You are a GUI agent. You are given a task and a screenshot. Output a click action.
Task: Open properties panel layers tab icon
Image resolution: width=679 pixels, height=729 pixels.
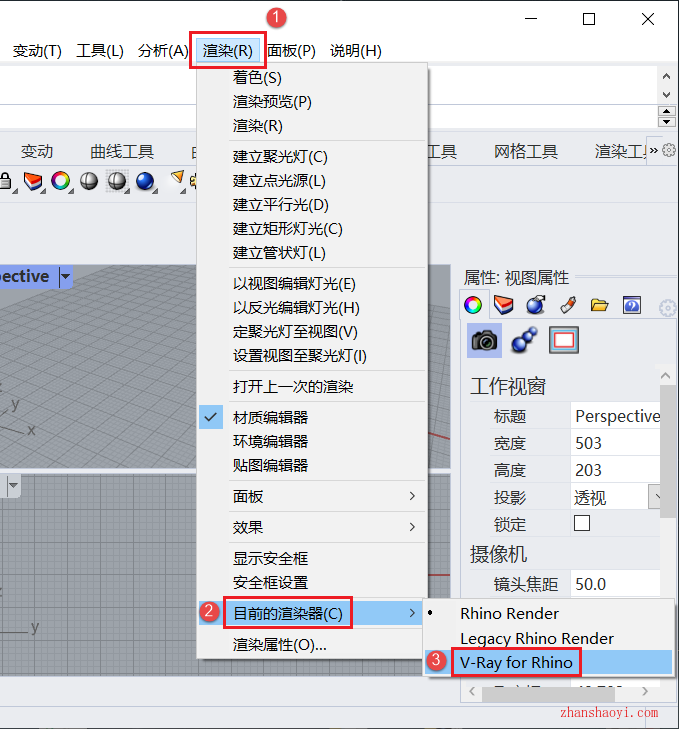pos(503,305)
